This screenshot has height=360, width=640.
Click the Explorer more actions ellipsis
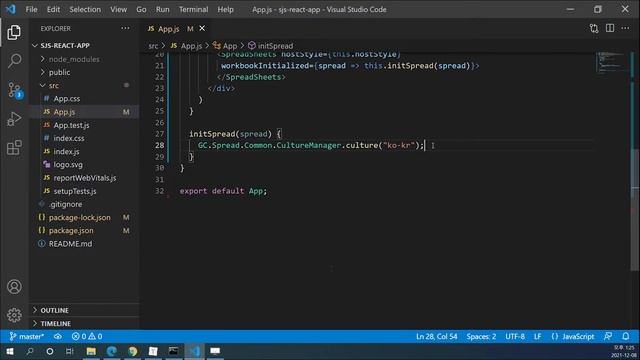click(125, 29)
